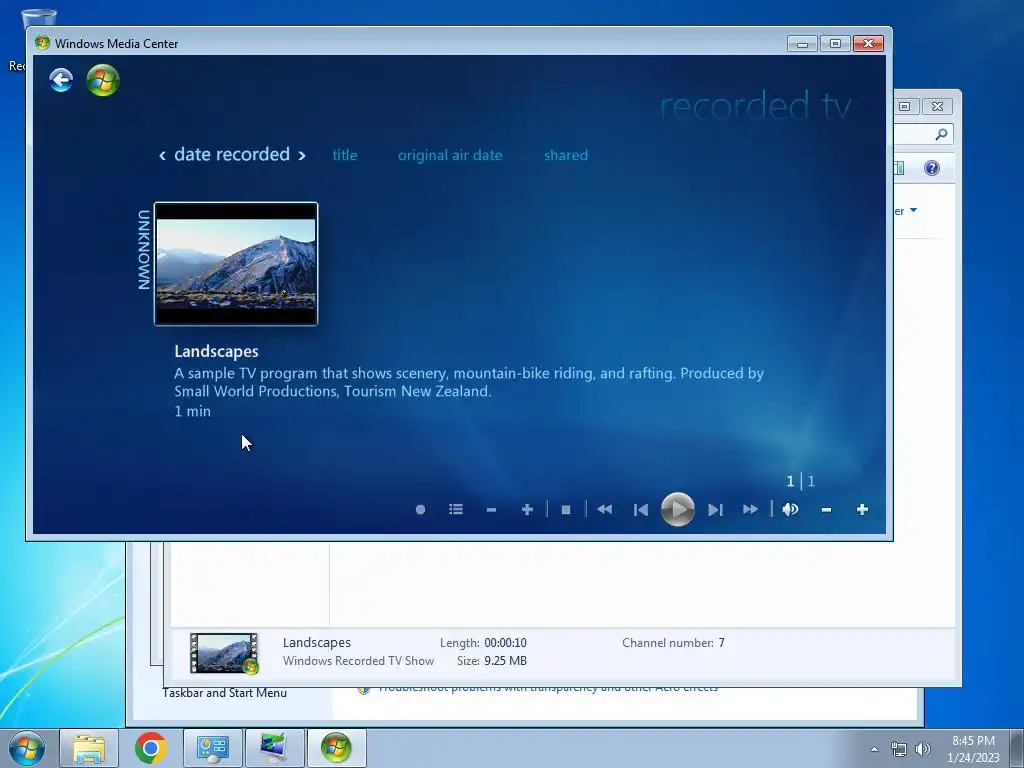Toggle the preview pane icon in Explorer
The width and height of the screenshot is (1024, 768).
(x=899, y=168)
